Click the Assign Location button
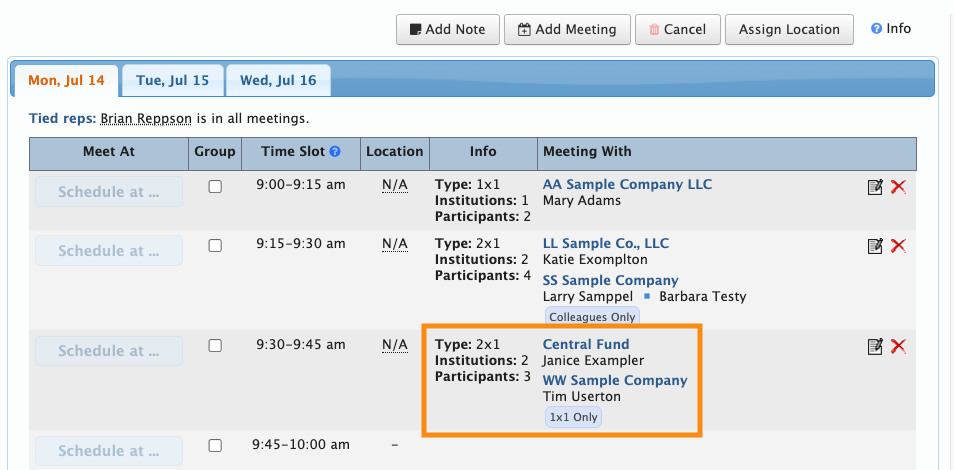Image resolution: width=954 pixels, height=470 pixels. pos(789,29)
